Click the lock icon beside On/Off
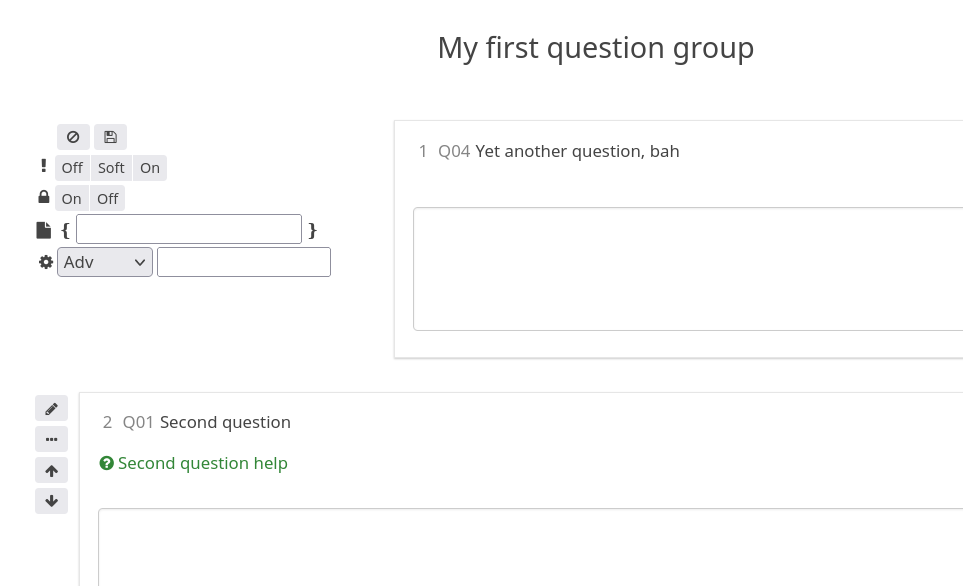Viewport: 963px width, 586px height. pos(44,197)
